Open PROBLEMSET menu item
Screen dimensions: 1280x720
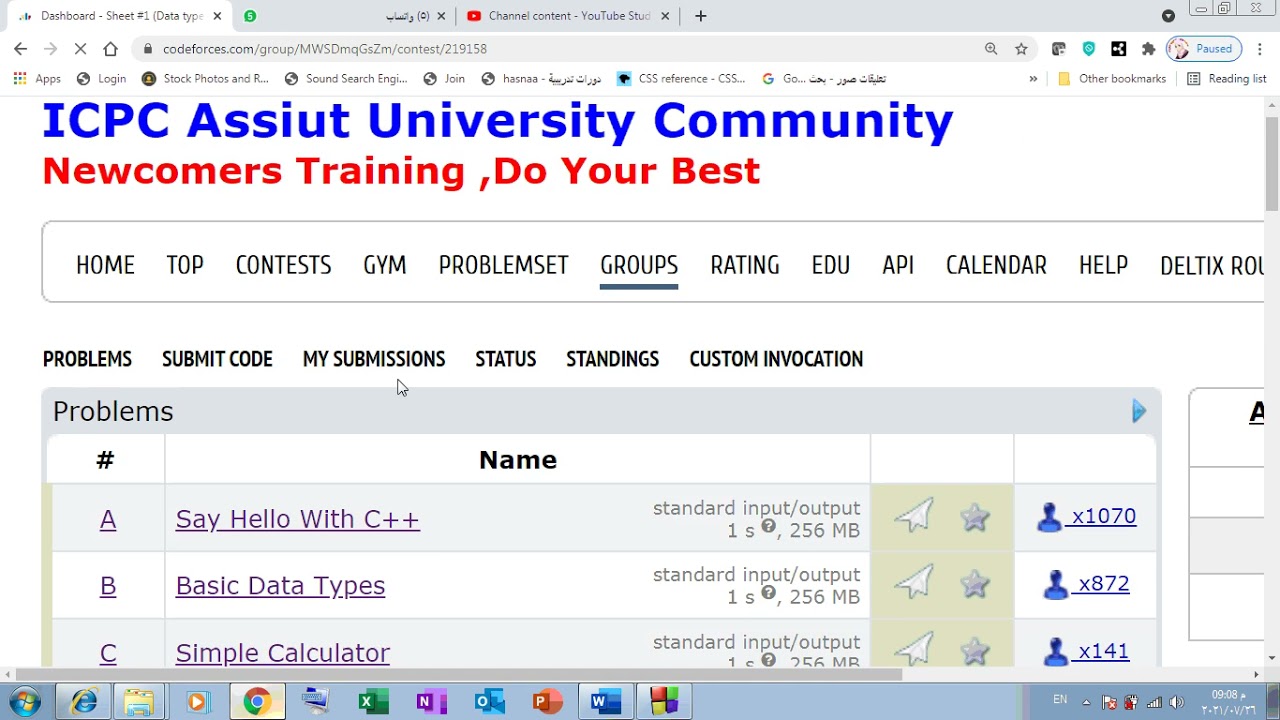click(x=503, y=265)
